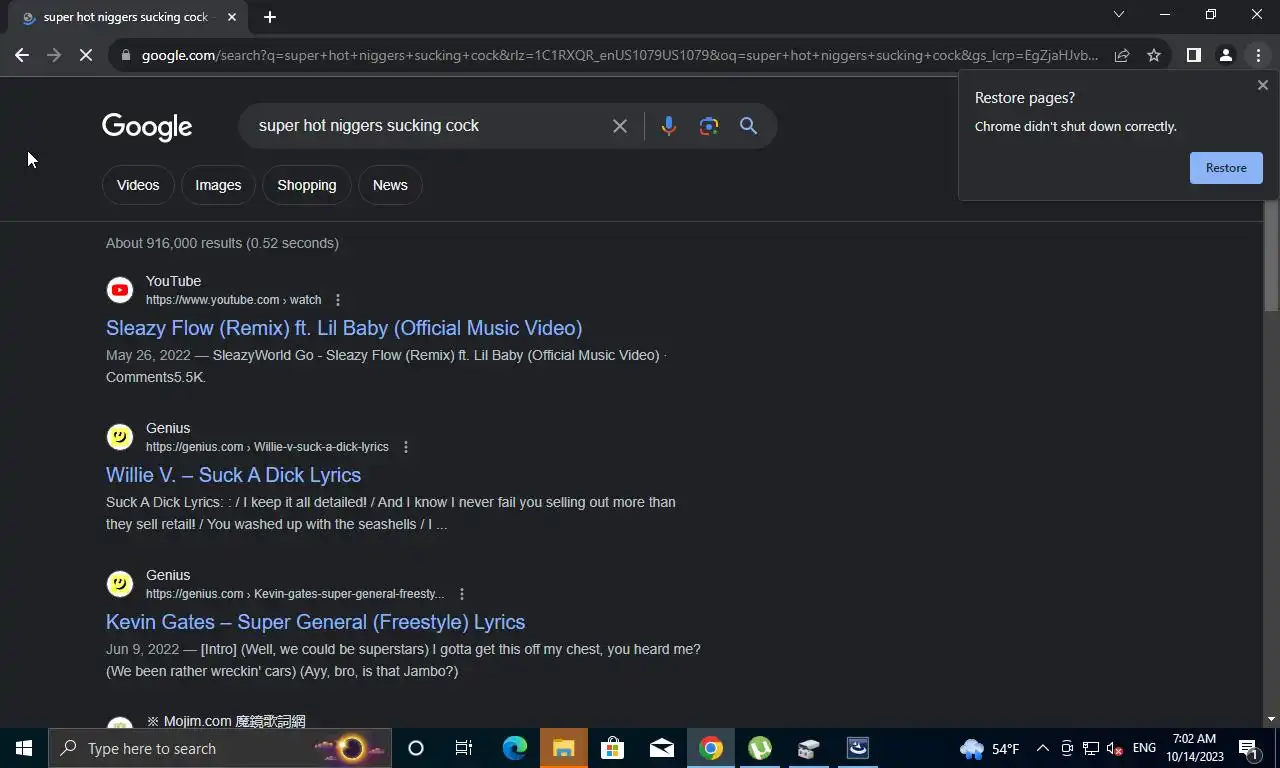Open the Chrome side panel
The width and height of the screenshot is (1280, 768).
(1193, 55)
